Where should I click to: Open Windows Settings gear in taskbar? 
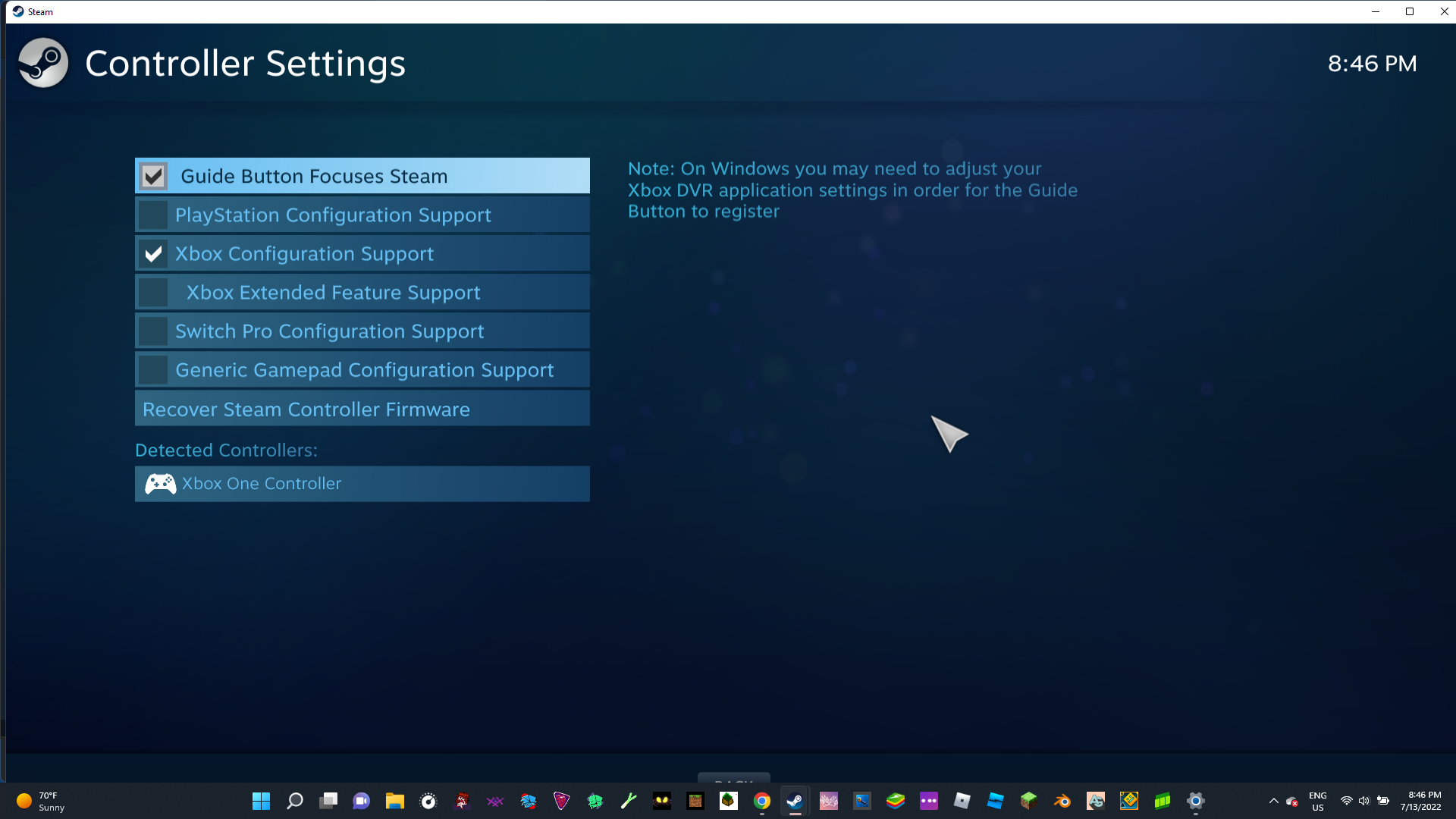tap(1195, 801)
